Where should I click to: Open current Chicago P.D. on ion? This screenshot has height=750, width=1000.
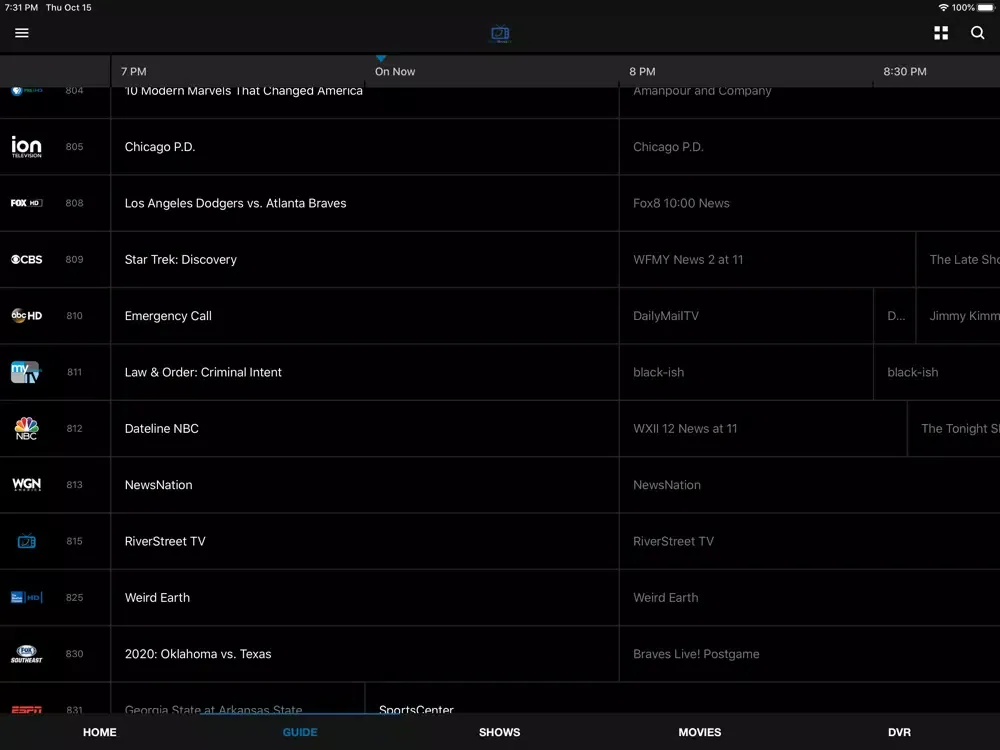[365, 147]
